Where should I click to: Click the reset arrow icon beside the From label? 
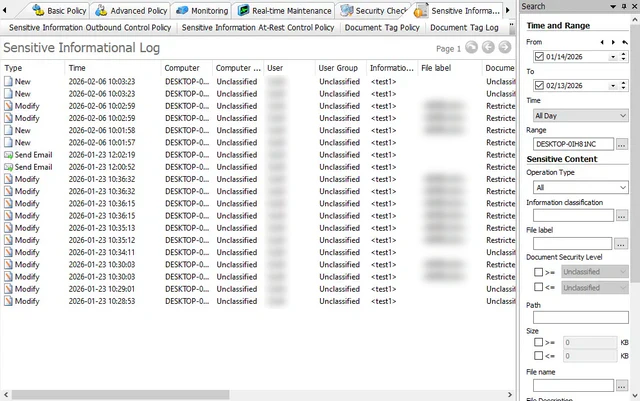(x=624, y=42)
